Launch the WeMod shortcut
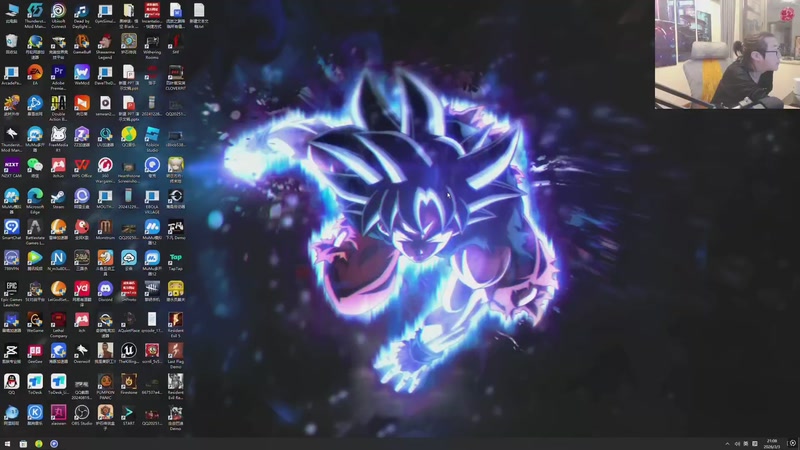This screenshot has width=800, height=450. (x=82, y=76)
